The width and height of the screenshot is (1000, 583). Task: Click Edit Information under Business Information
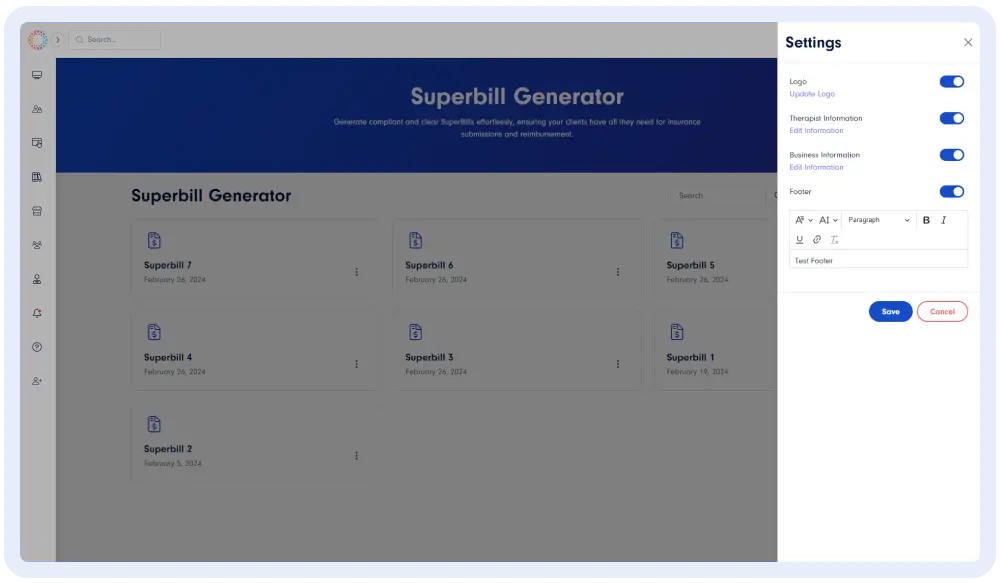[x=816, y=167]
